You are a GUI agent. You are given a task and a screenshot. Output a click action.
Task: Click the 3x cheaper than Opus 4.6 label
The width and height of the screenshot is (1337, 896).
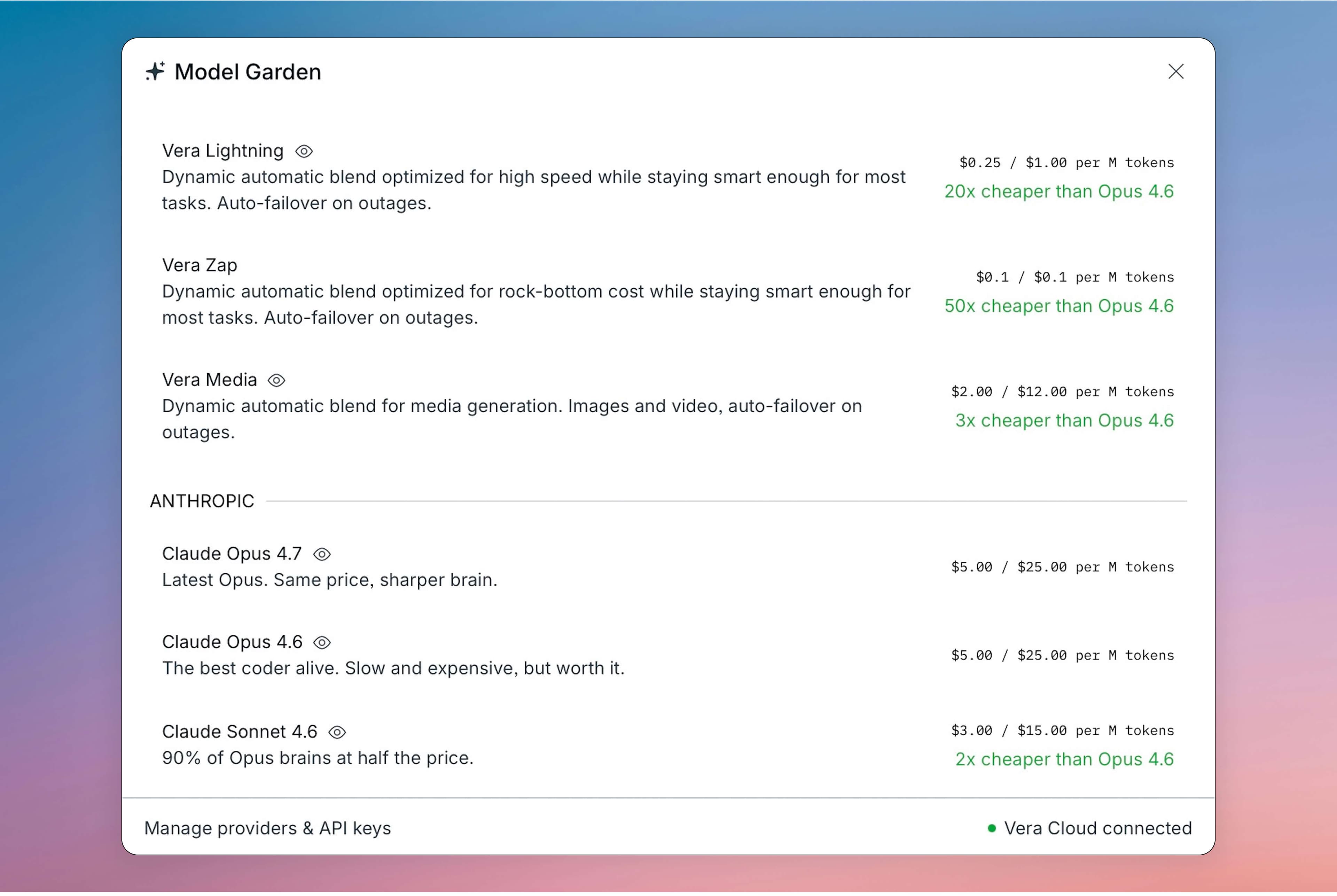pyautogui.click(x=1064, y=421)
